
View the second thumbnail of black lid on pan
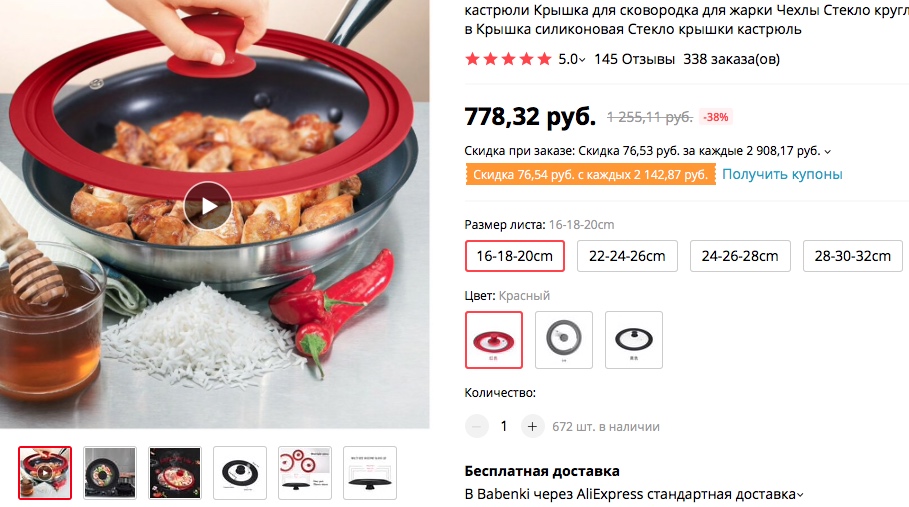click(110, 473)
